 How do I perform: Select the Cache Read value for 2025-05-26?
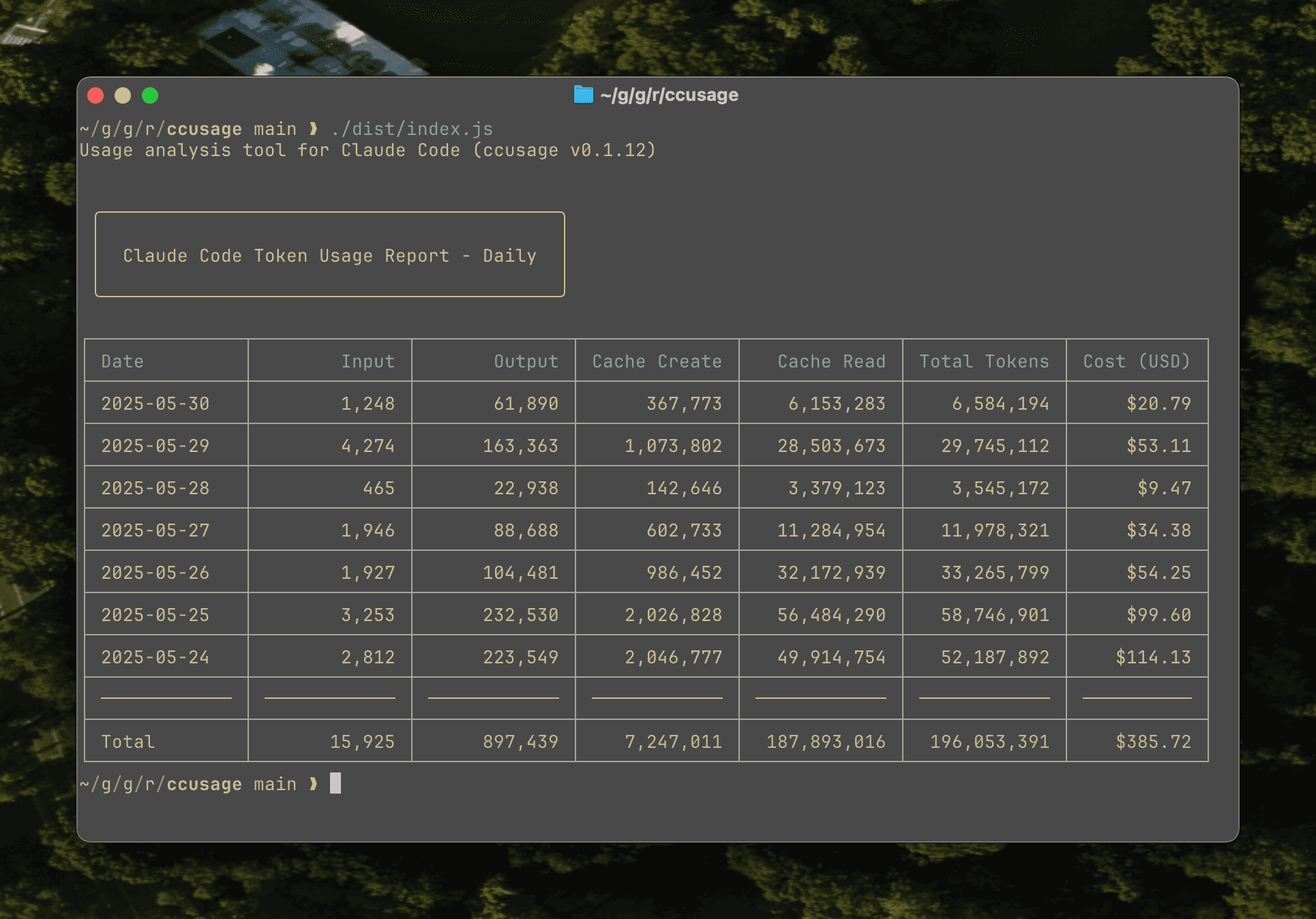coord(833,572)
